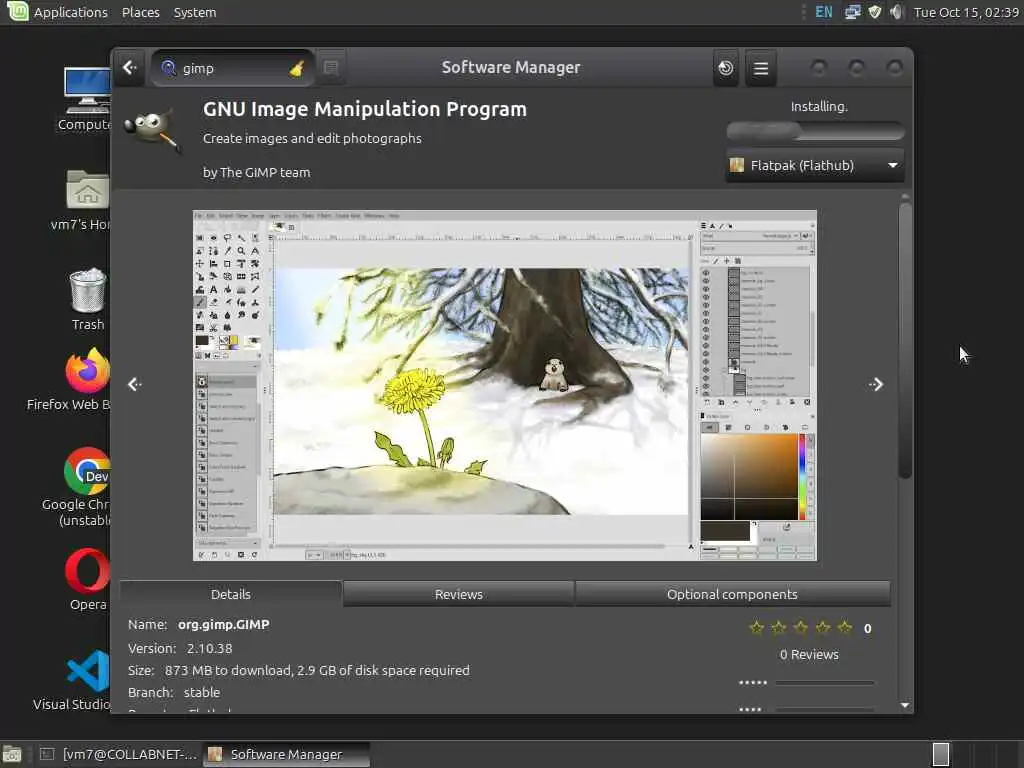Click the scroll down arrow at bottom right
This screenshot has height=768, width=1024.
click(904, 705)
